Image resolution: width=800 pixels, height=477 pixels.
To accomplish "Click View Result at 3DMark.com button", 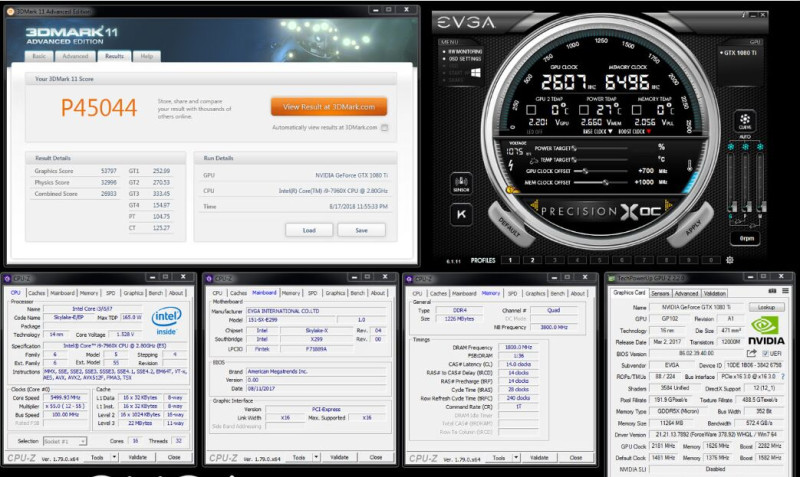I will 329,107.
